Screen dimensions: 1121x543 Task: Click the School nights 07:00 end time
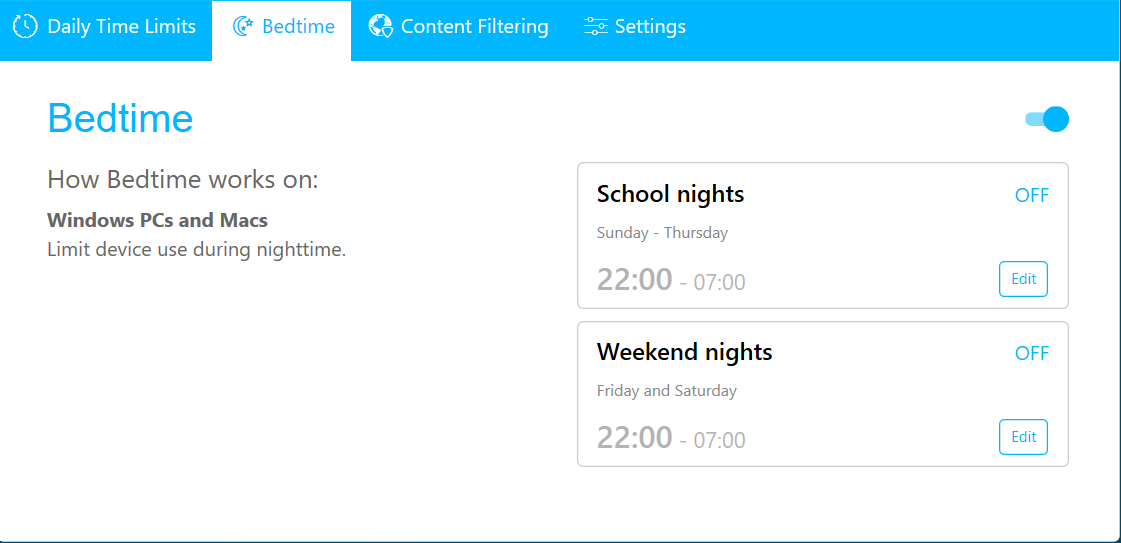tap(719, 283)
